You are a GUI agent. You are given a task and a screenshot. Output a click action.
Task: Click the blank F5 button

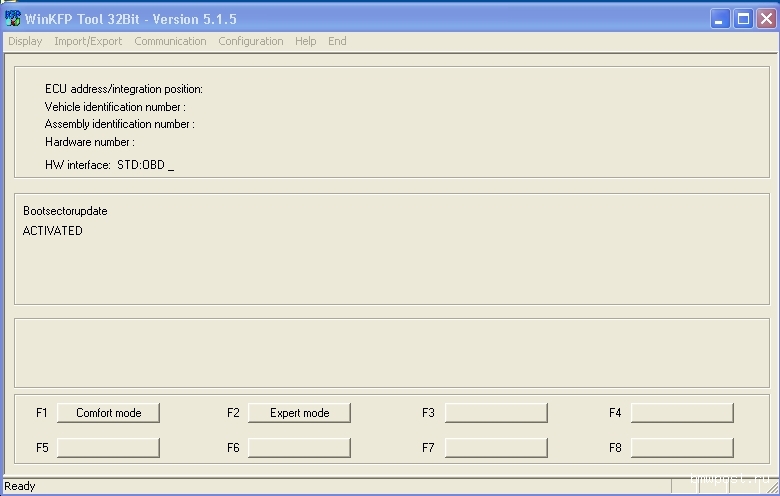[x=108, y=447]
